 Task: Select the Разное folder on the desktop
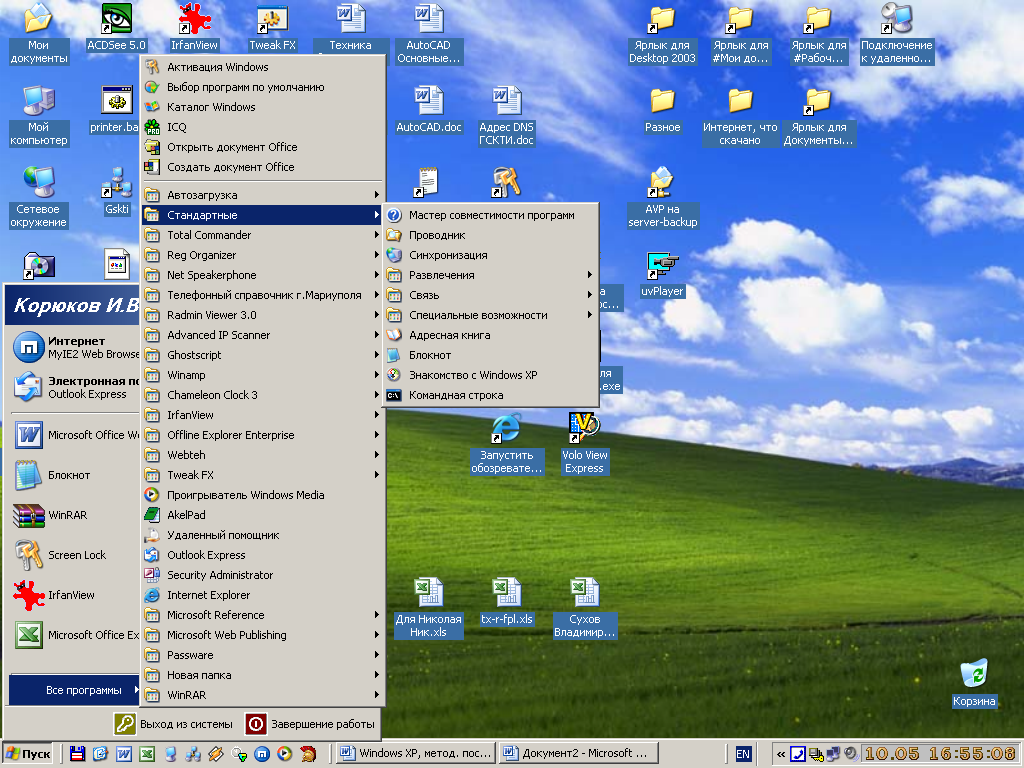click(662, 110)
